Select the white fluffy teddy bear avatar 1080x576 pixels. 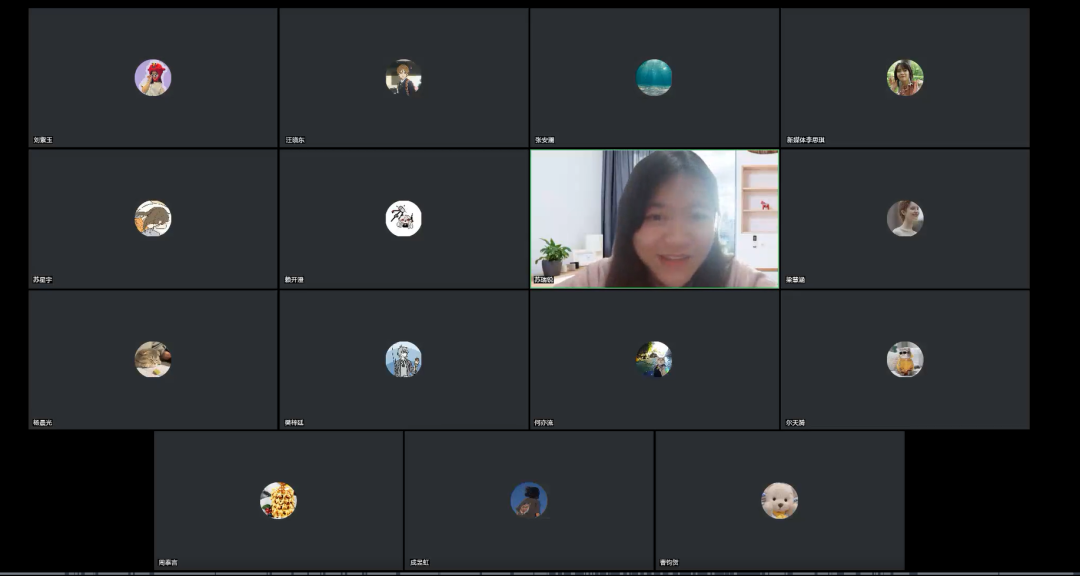point(780,501)
